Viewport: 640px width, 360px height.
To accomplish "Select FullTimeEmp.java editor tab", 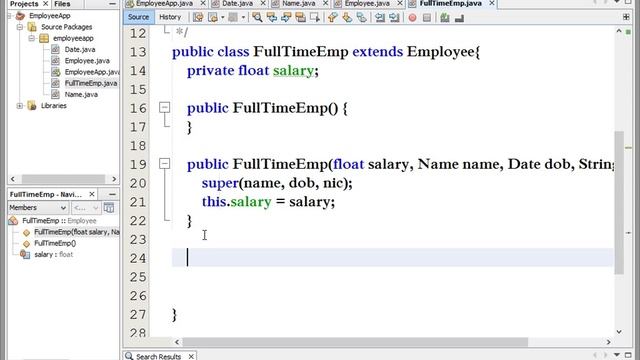I will click(x=450, y=3).
